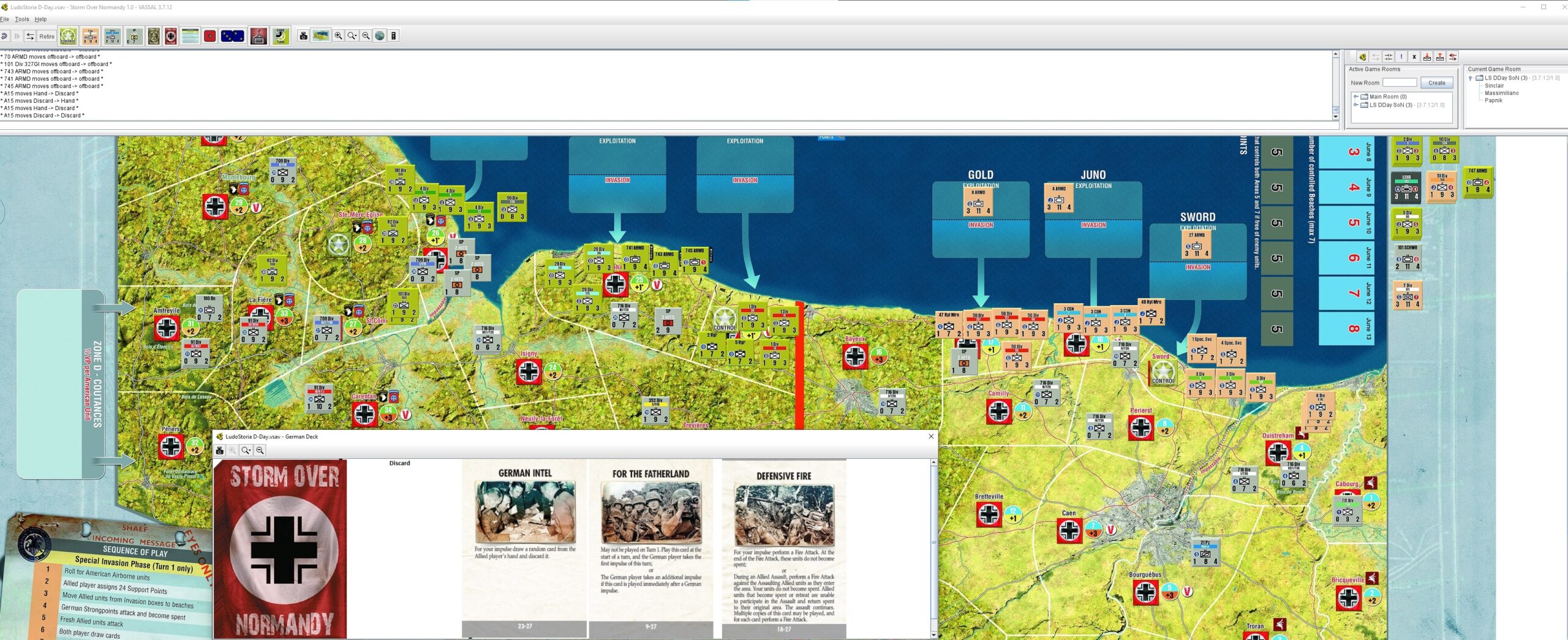Click the 747 ARMD counter beside turn track
1568x640 pixels.
coord(1478,181)
